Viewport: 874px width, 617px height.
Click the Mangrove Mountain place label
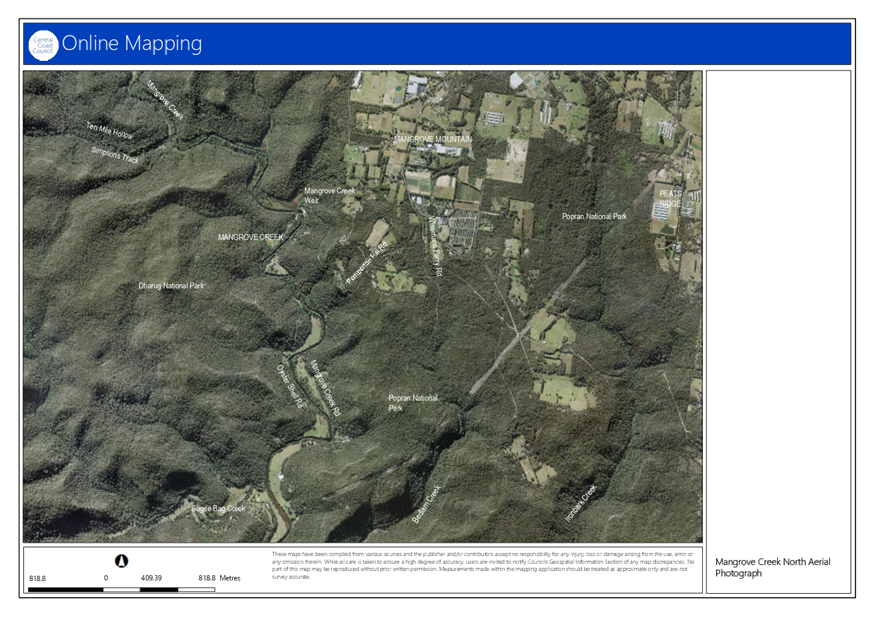click(x=432, y=138)
